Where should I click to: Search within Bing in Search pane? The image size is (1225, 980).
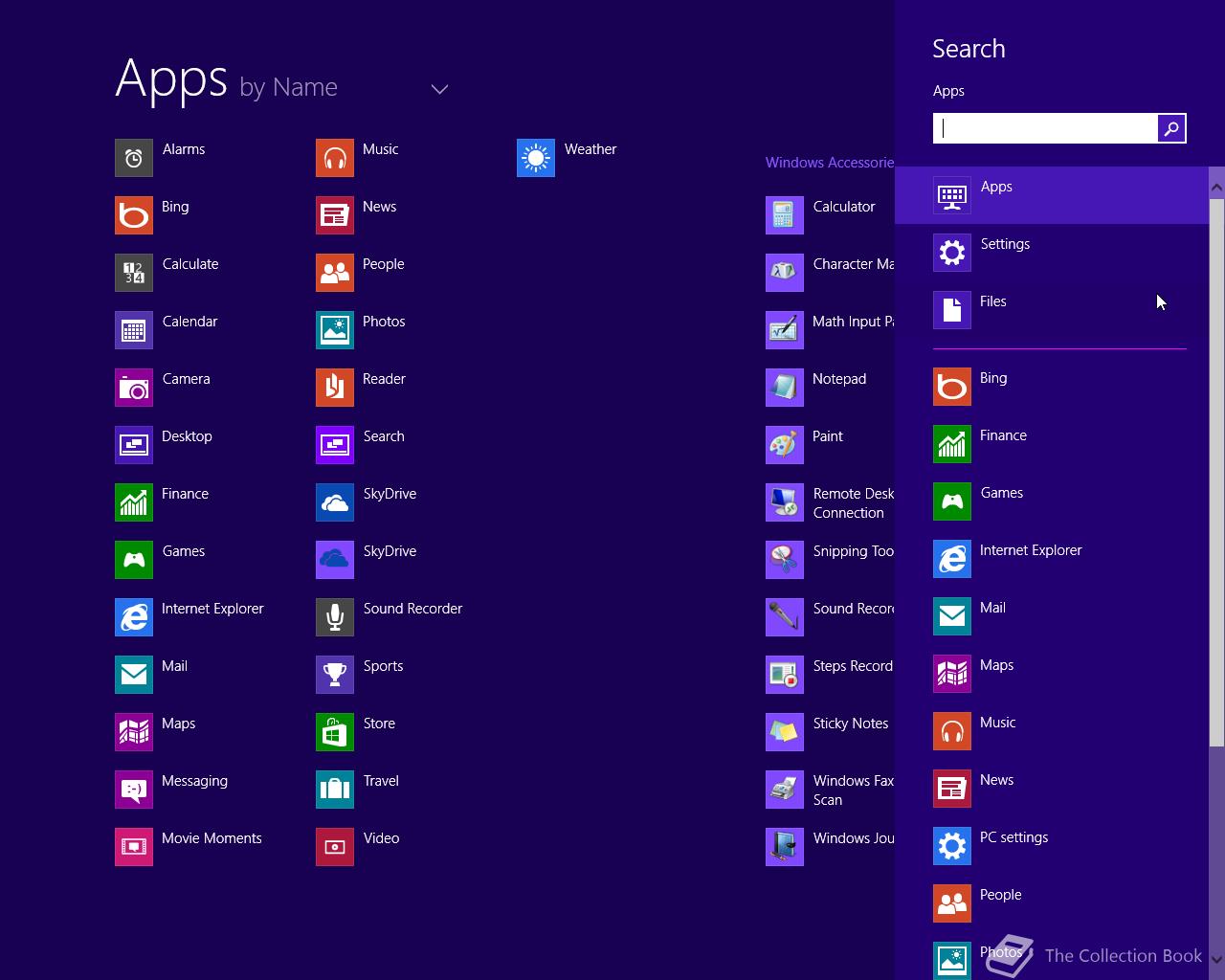tap(1052, 387)
